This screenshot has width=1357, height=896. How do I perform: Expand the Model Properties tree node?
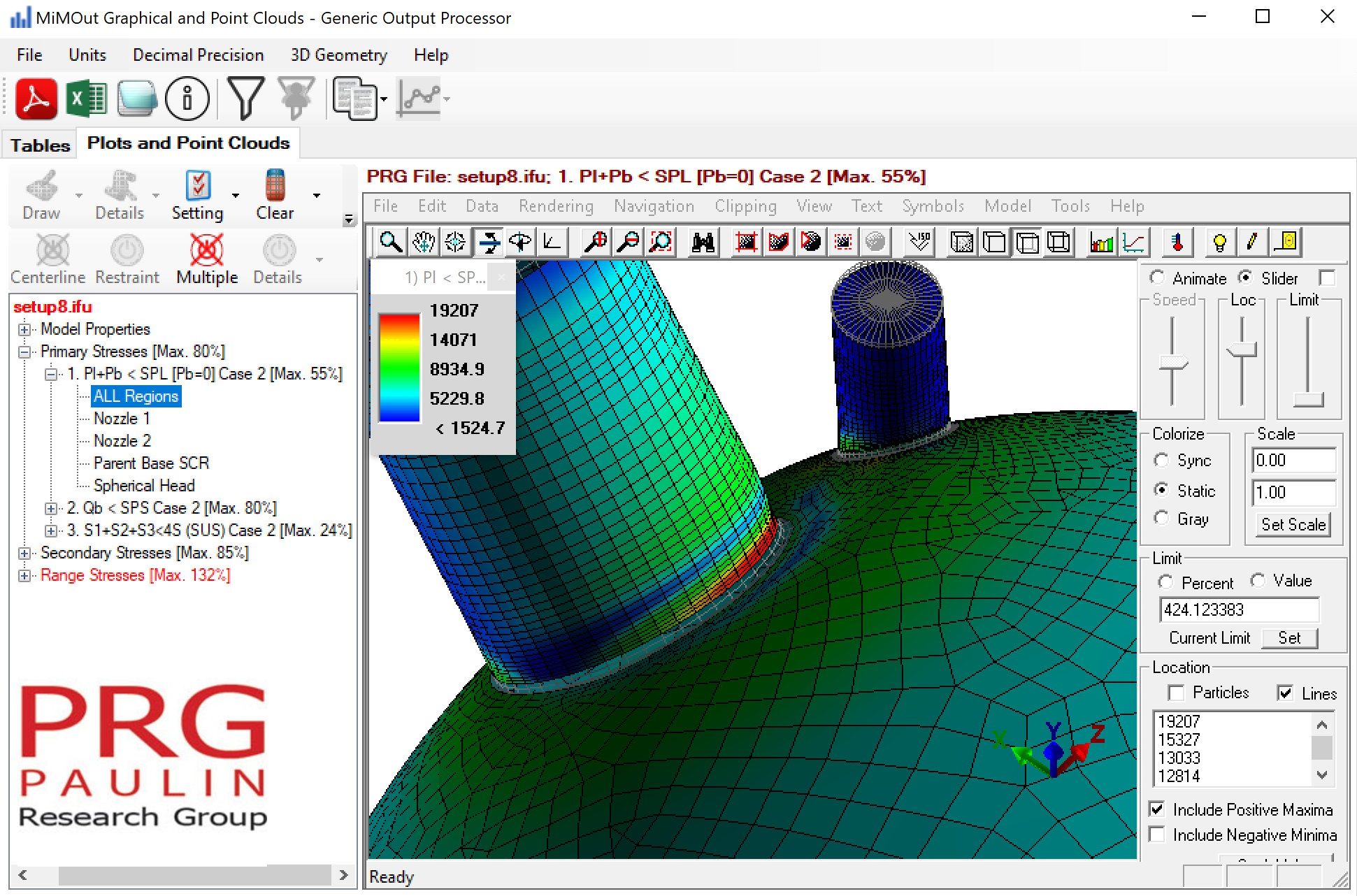point(25,329)
